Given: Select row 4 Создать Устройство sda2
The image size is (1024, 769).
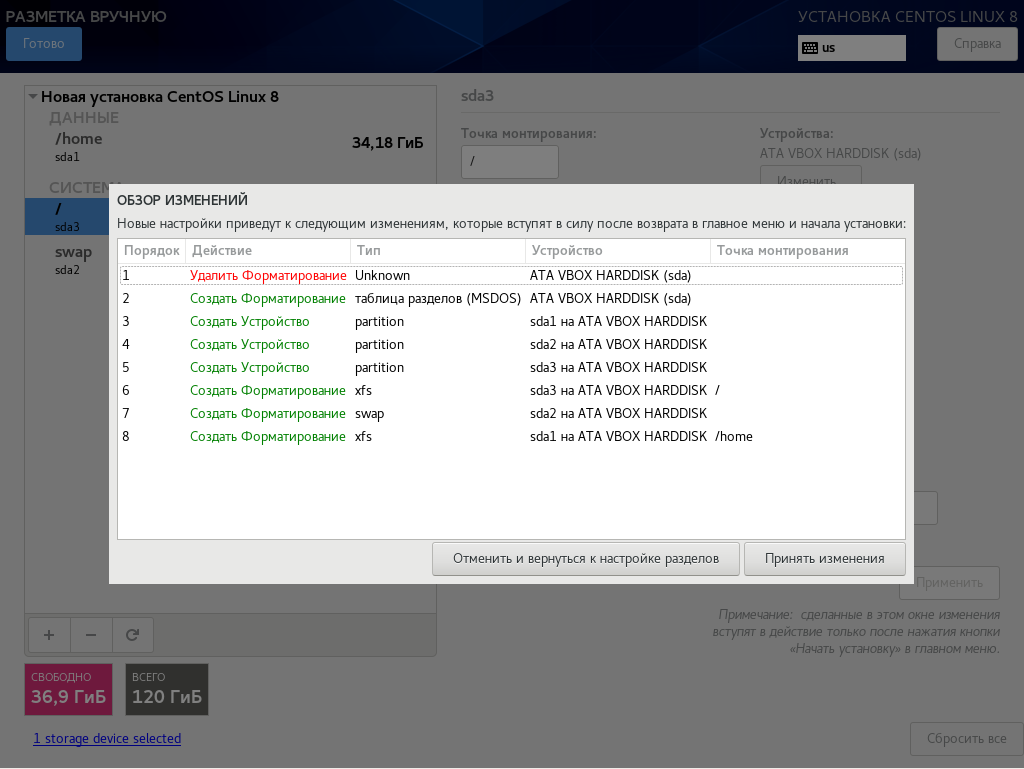Looking at the screenshot, I should [511, 345].
